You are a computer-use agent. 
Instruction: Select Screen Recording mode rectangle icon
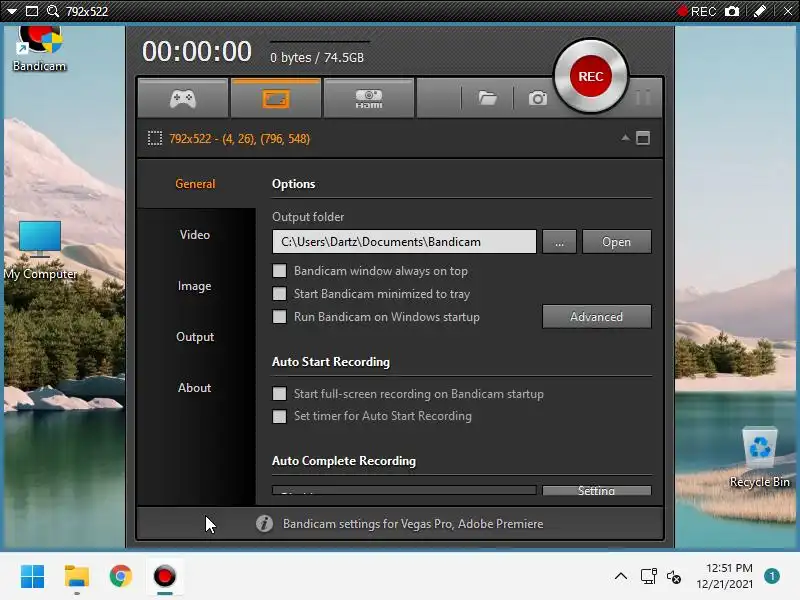coord(276,98)
